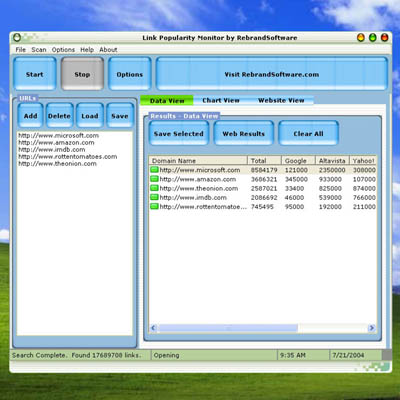Screen dimensions: 400x400
Task: Click green status icon beside amazon.com result
Action: pos(154,179)
